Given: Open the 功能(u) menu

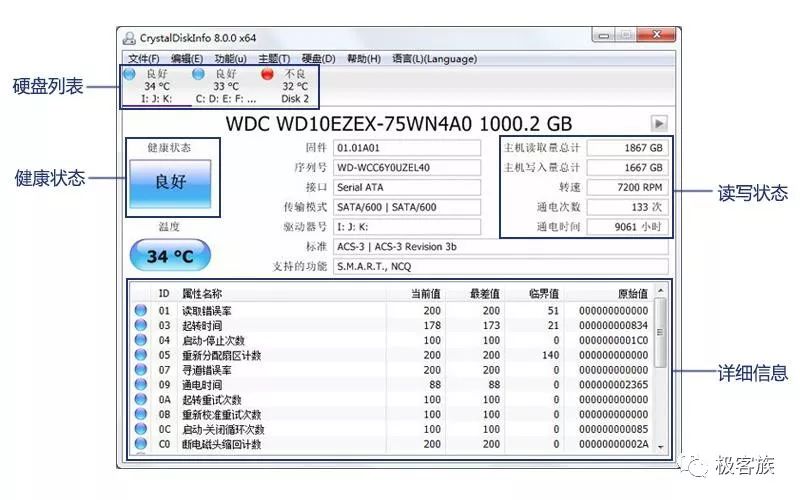Looking at the screenshot, I should (x=230, y=59).
